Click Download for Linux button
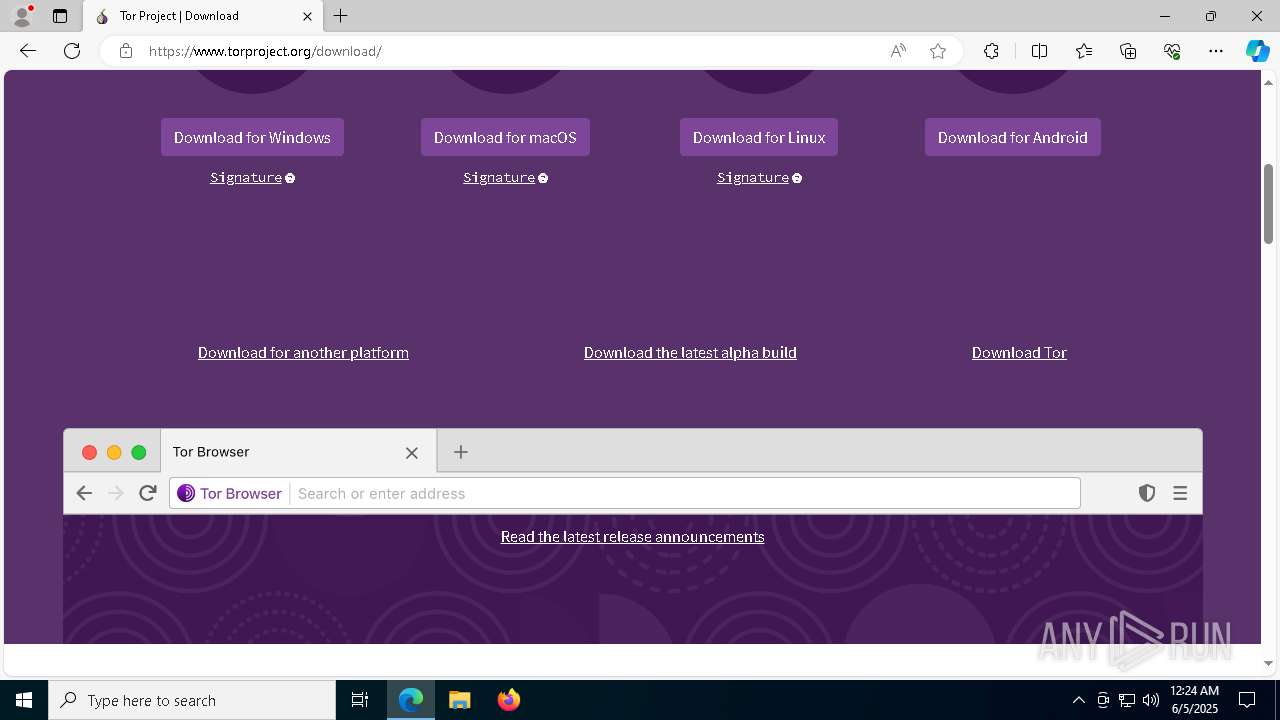 click(759, 137)
